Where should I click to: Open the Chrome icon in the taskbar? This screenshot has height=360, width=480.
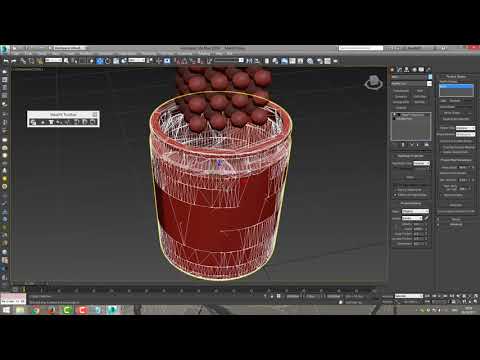35,310
